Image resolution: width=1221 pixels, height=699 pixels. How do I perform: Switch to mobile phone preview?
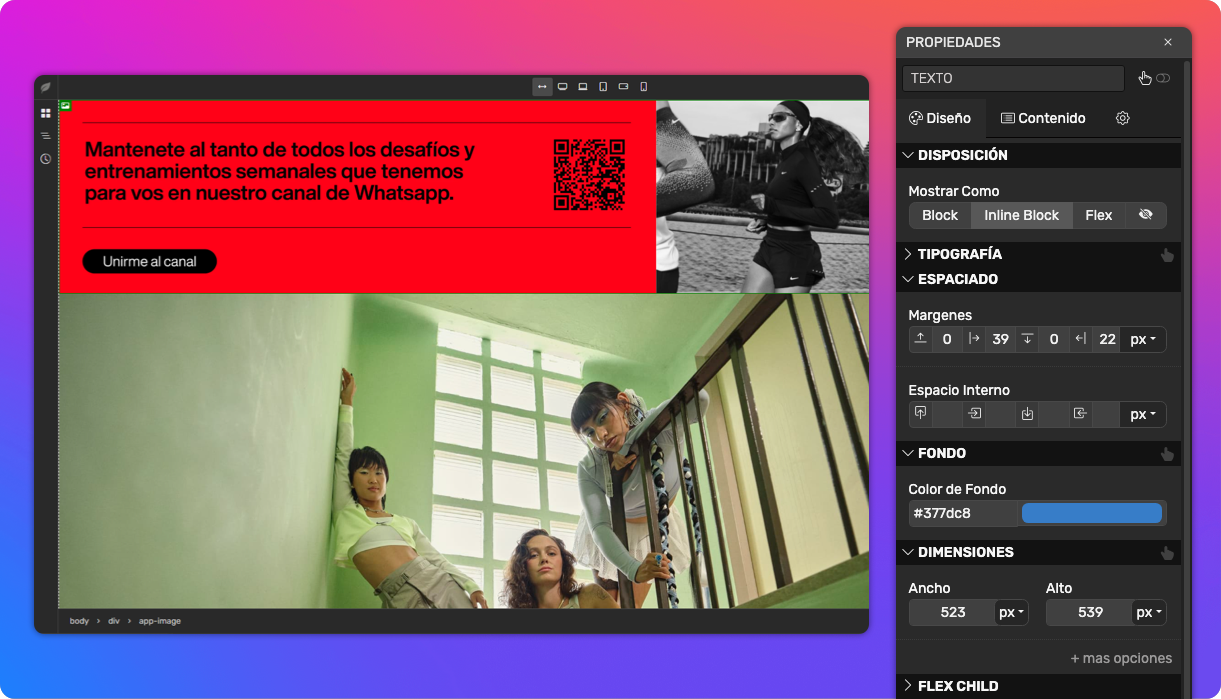[643, 87]
